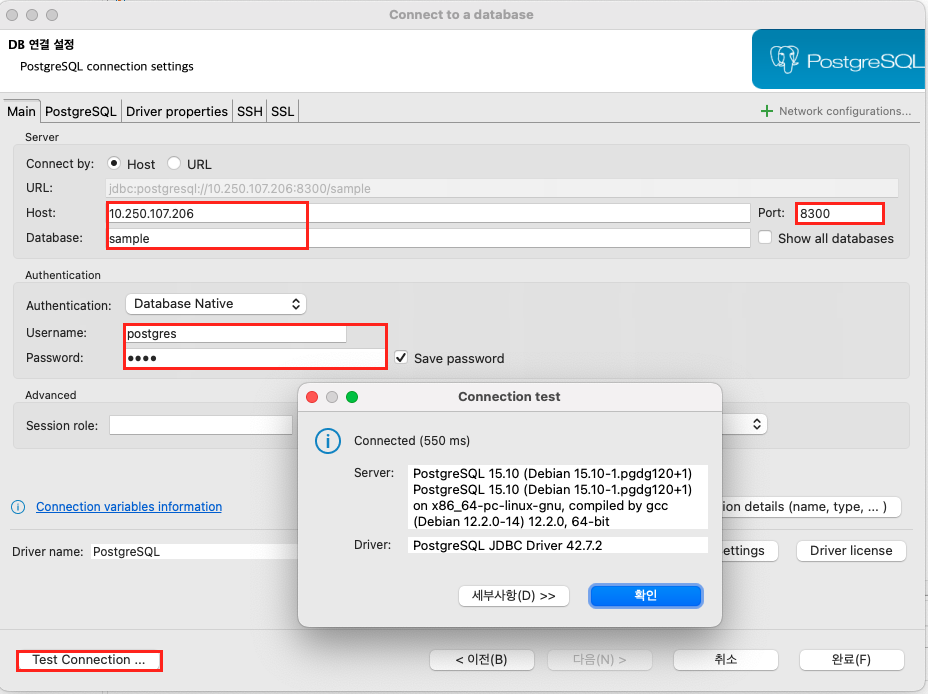Image resolution: width=928 pixels, height=694 pixels.
Task: Open the Authentication Database Native dropdown
Action: point(215,304)
